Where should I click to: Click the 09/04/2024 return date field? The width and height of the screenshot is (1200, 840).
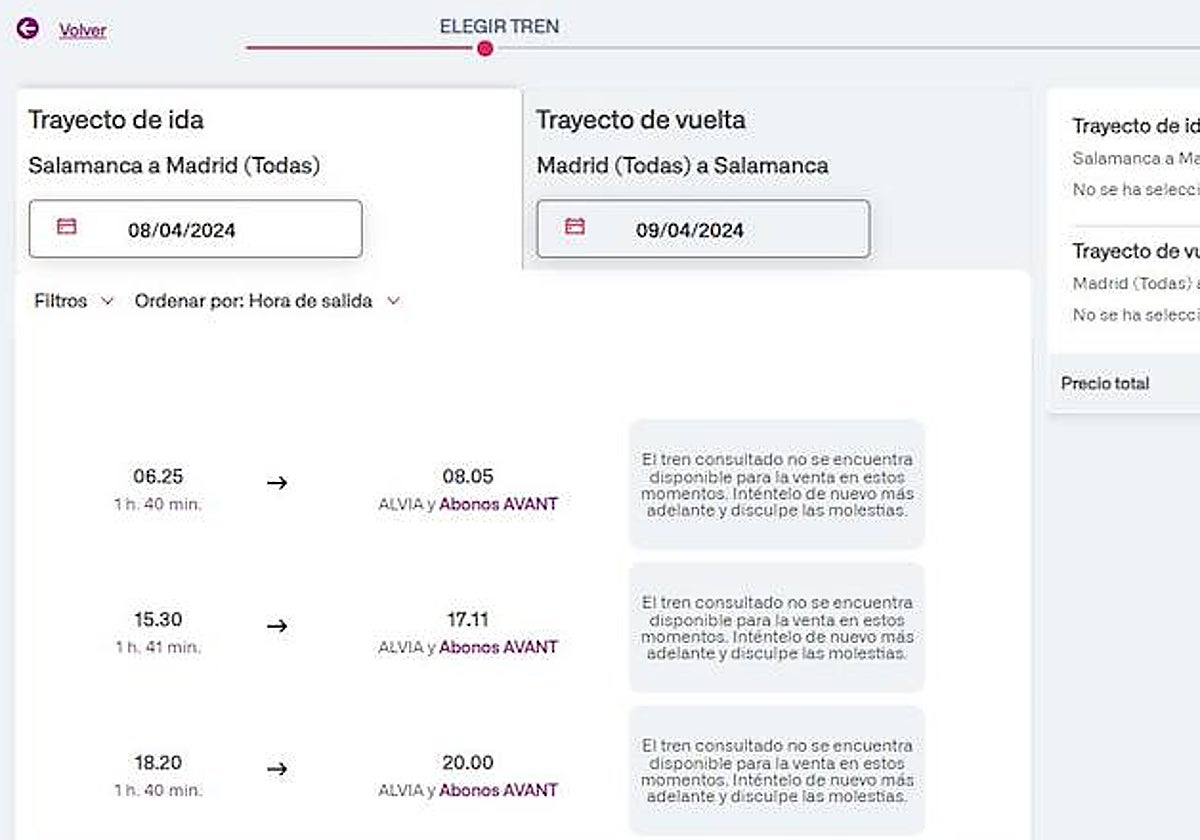click(x=703, y=229)
